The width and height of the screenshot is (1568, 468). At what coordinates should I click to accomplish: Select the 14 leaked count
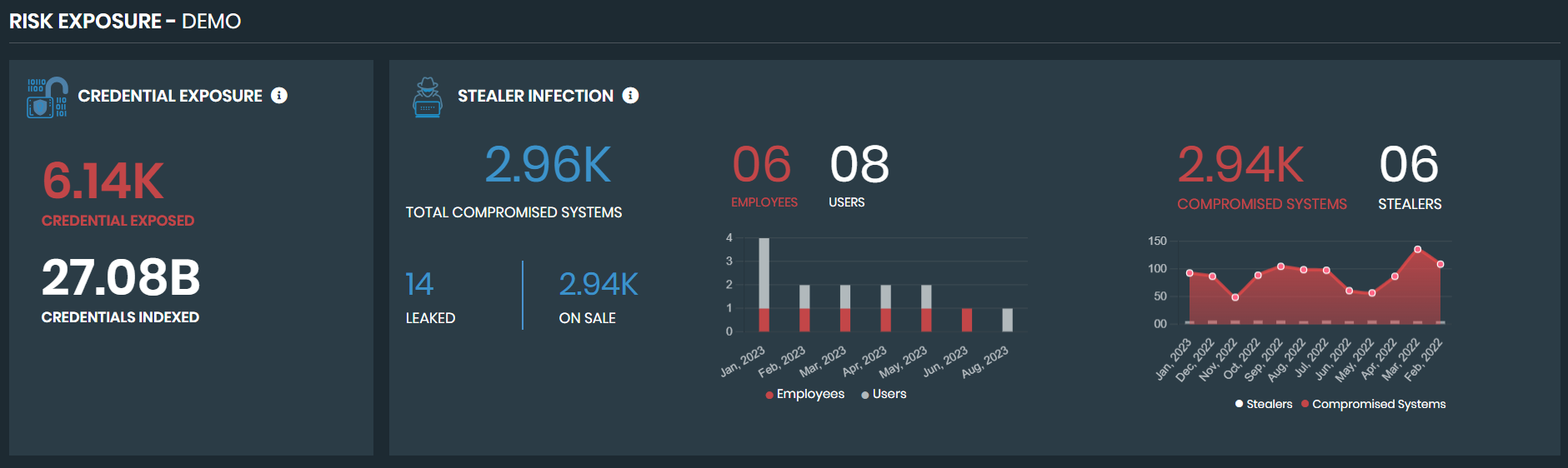[419, 284]
